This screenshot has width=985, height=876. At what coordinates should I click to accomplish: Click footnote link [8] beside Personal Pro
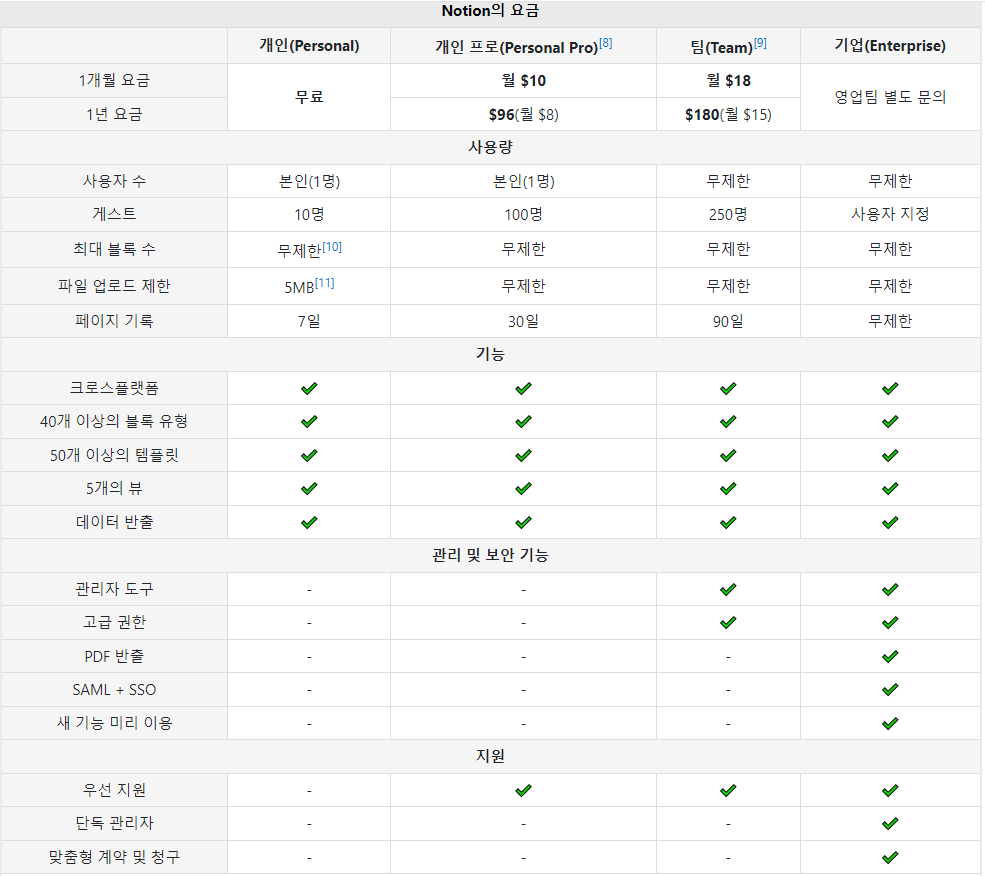pos(606,43)
